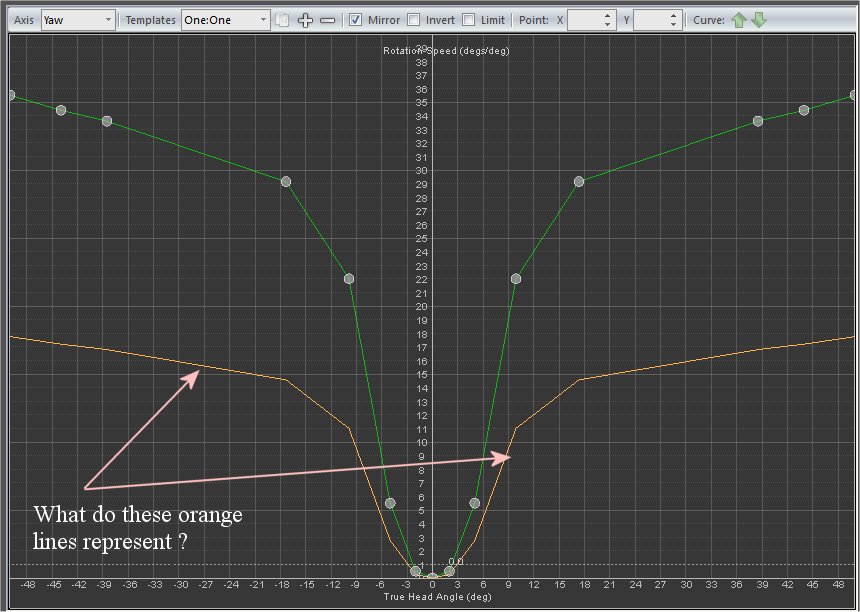Image resolution: width=860 pixels, height=612 pixels.
Task: Enable the Invert checkbox
Action: pyautogui.click(x=414, y=20)
